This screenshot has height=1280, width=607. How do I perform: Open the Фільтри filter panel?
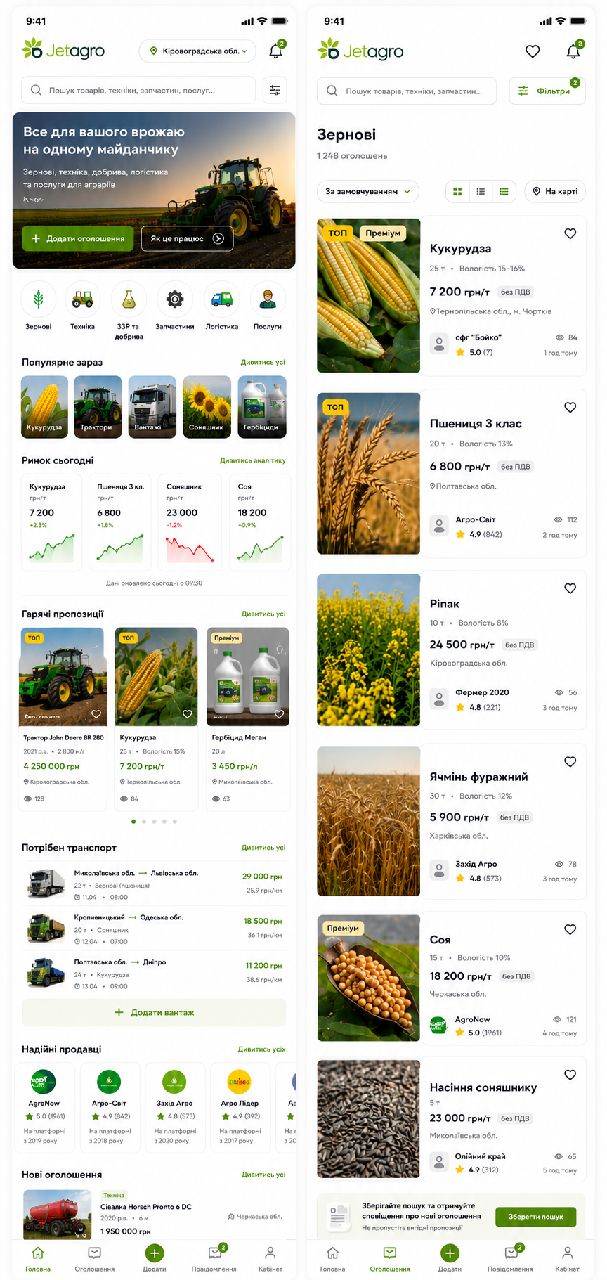tap(547, 91)
